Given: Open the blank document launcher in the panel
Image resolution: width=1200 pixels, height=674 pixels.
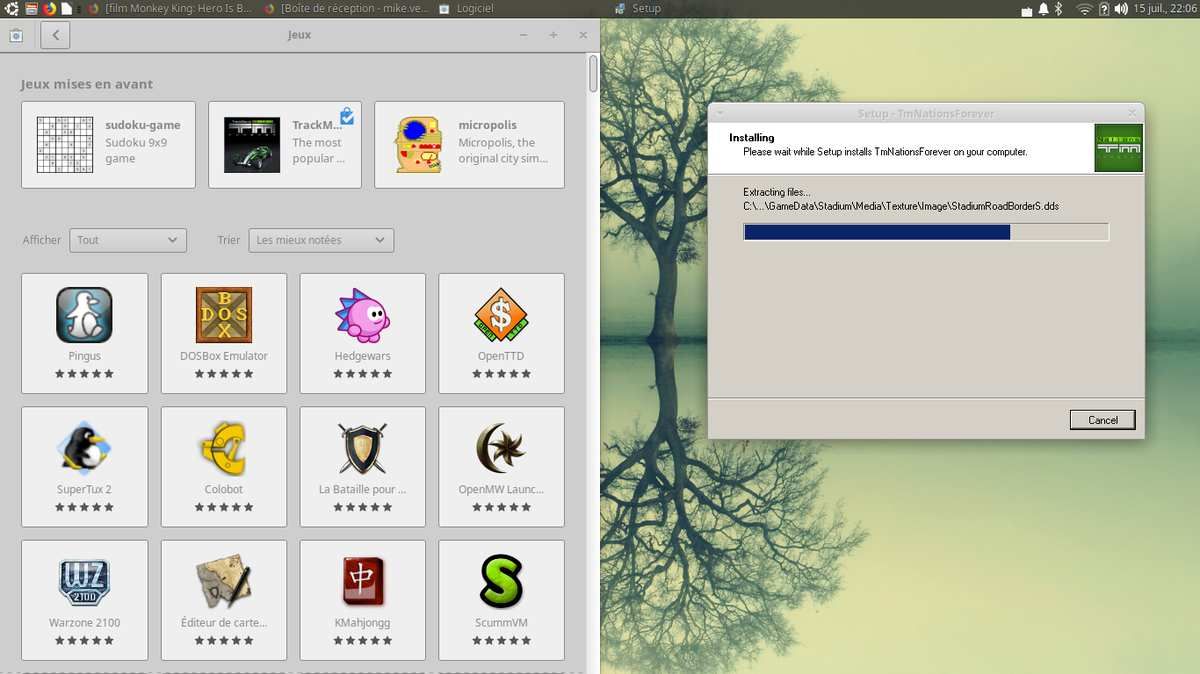Looking at the screenshot, I should pos(69,8).
